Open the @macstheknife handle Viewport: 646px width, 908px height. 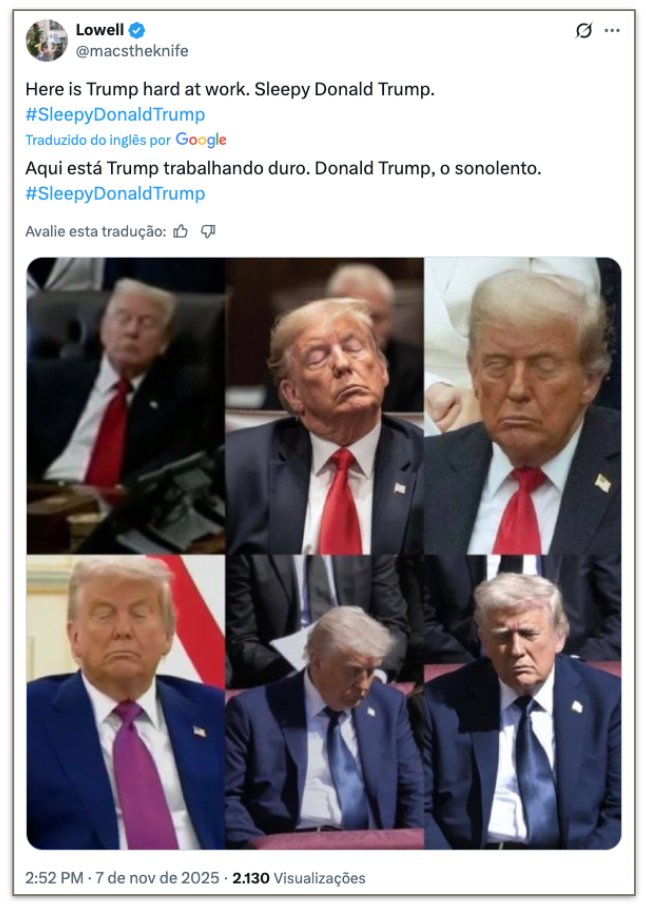(132, 51)
